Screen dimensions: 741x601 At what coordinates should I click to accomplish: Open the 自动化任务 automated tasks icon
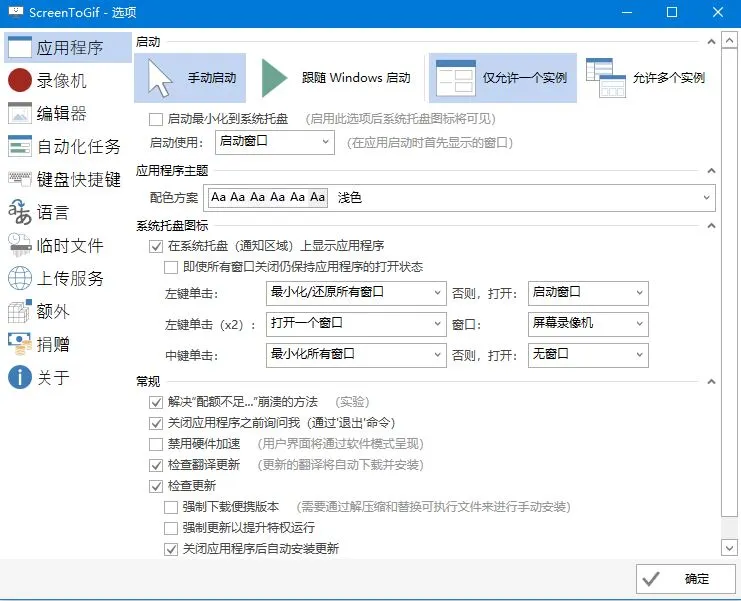click(20, 146)
